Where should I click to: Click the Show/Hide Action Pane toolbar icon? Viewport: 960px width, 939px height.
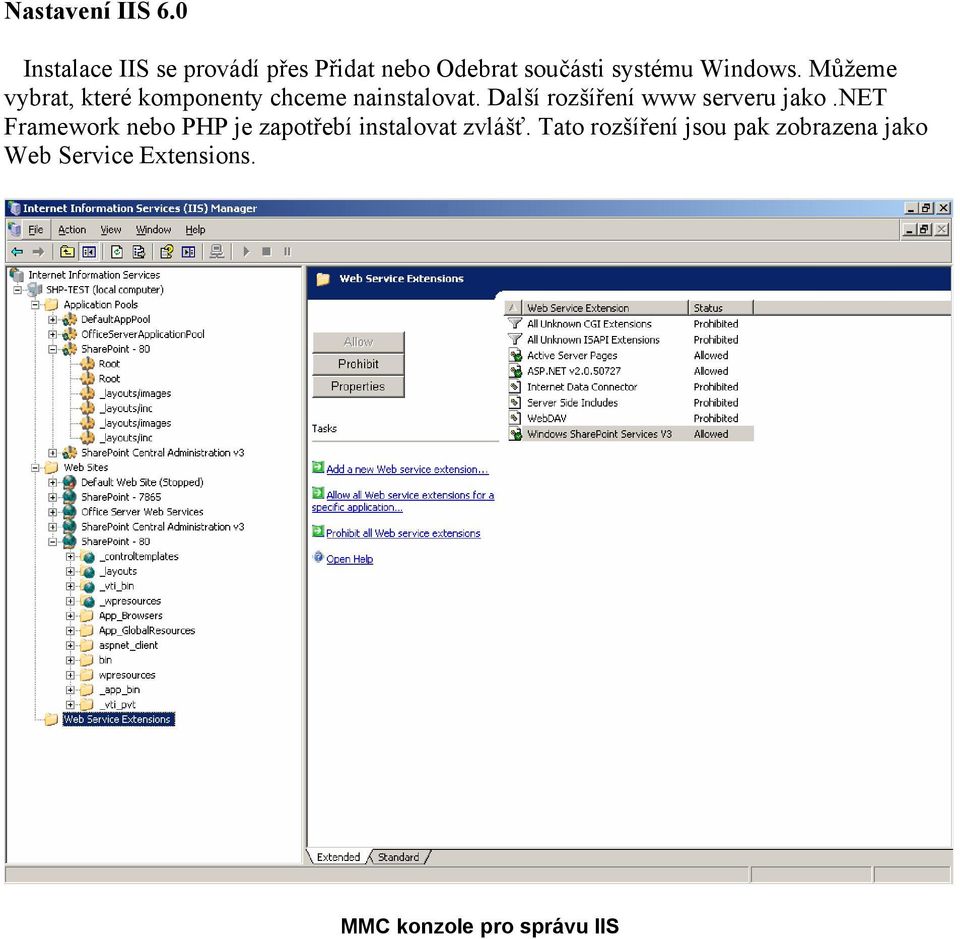coord(189,252)
